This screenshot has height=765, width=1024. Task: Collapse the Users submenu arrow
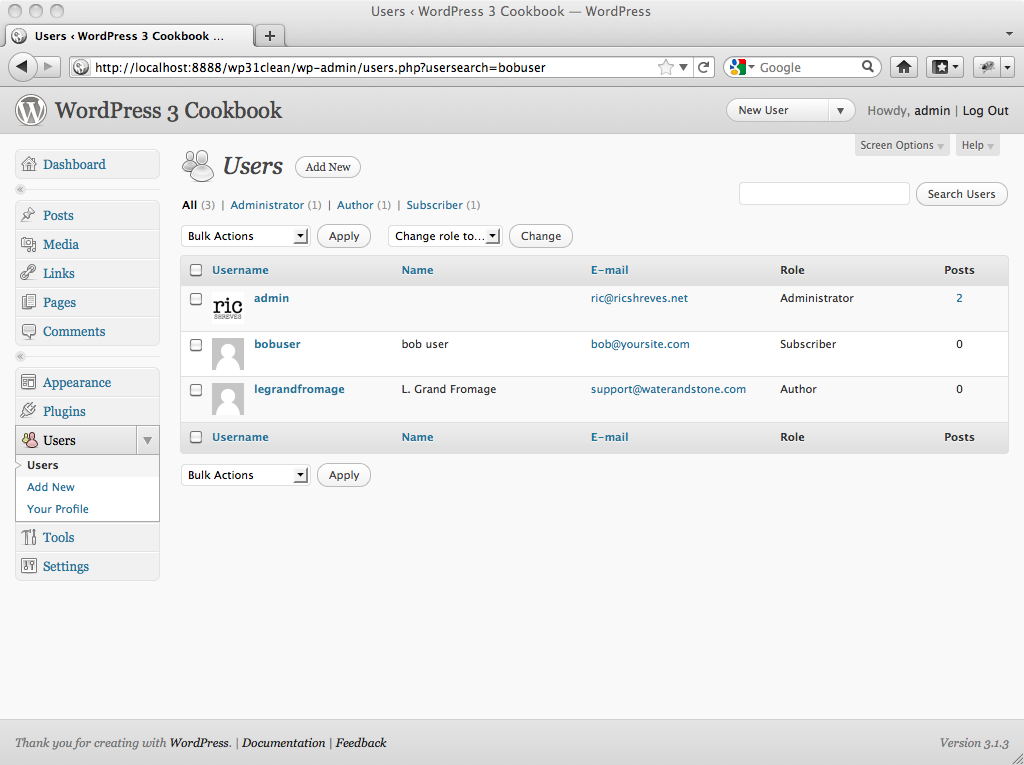click(x=148, y=440)
